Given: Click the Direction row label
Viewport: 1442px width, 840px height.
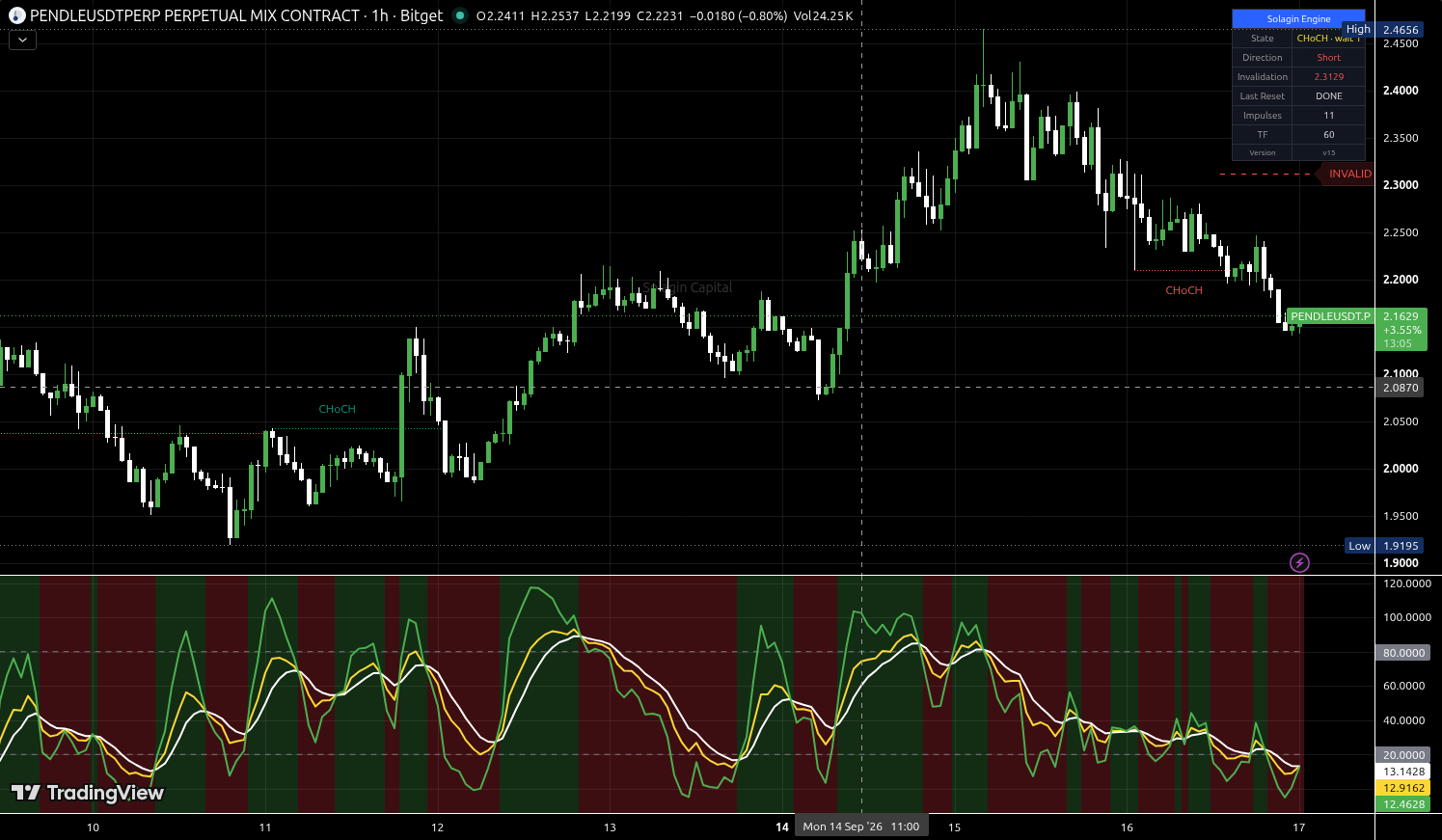Looking at the screenshot, I should click(x=1263, y=58).
